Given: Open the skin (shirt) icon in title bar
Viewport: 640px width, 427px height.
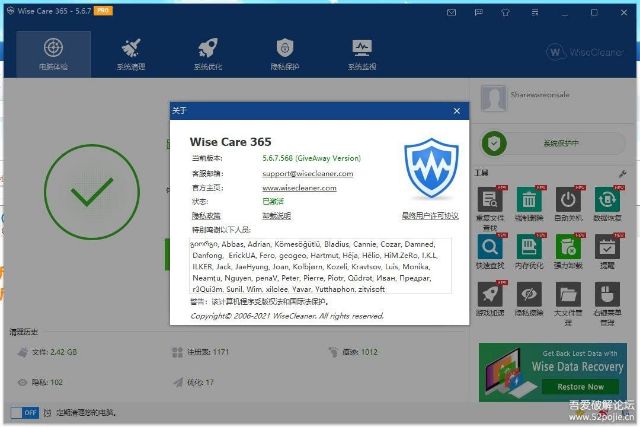Looking at the screenshot, I should point(506,13).
